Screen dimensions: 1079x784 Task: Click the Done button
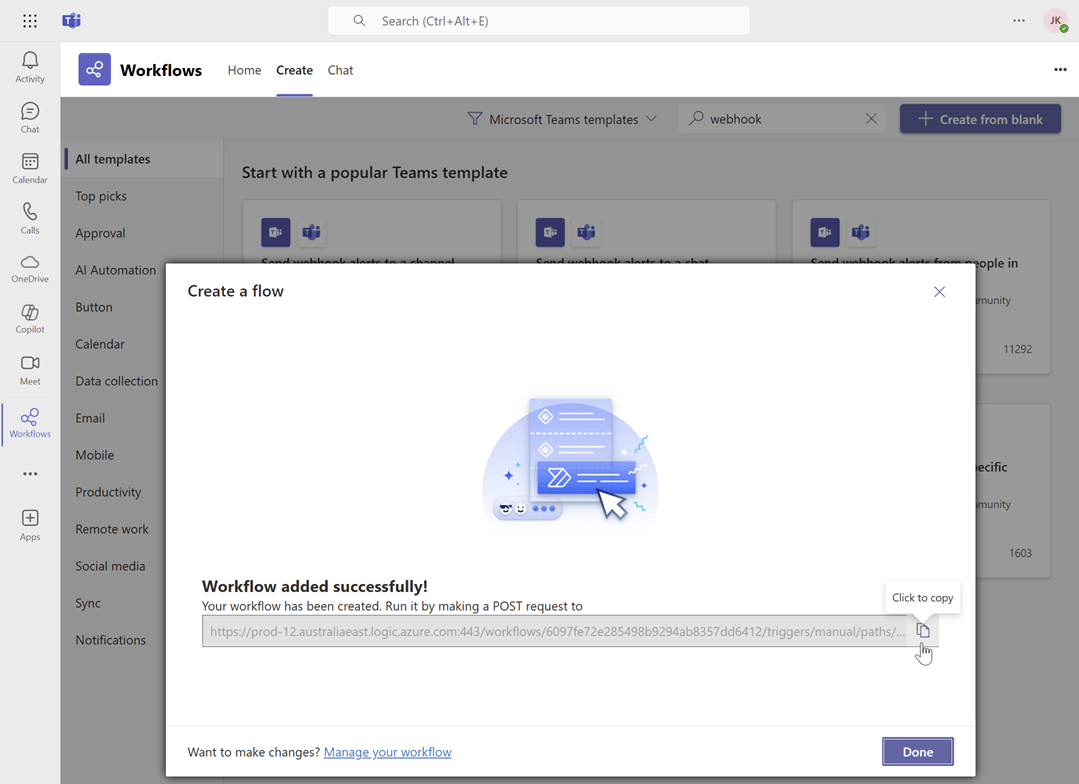point(917,751)
